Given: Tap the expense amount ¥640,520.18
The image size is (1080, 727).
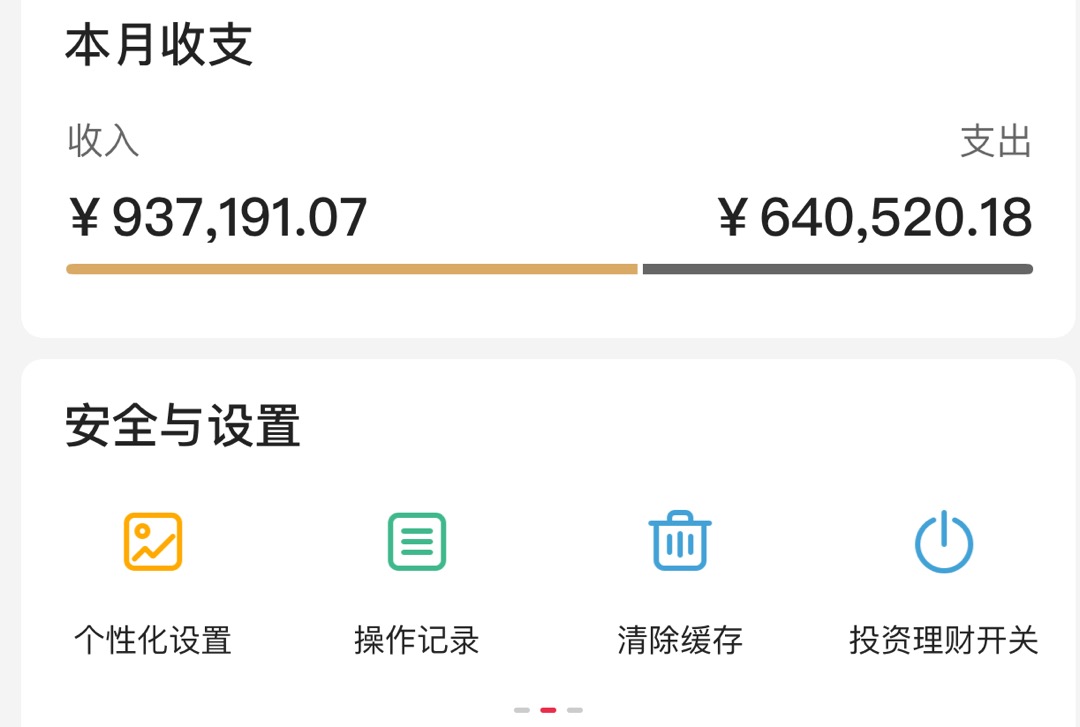Looking at the screenshot, I should click(x=875, y=218).
